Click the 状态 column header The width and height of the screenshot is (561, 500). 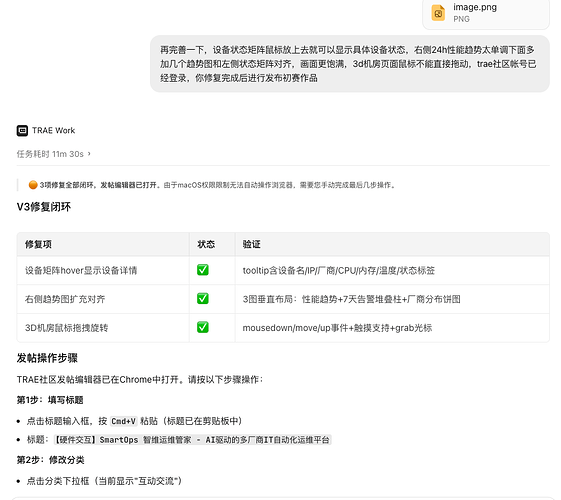point(206,244)
